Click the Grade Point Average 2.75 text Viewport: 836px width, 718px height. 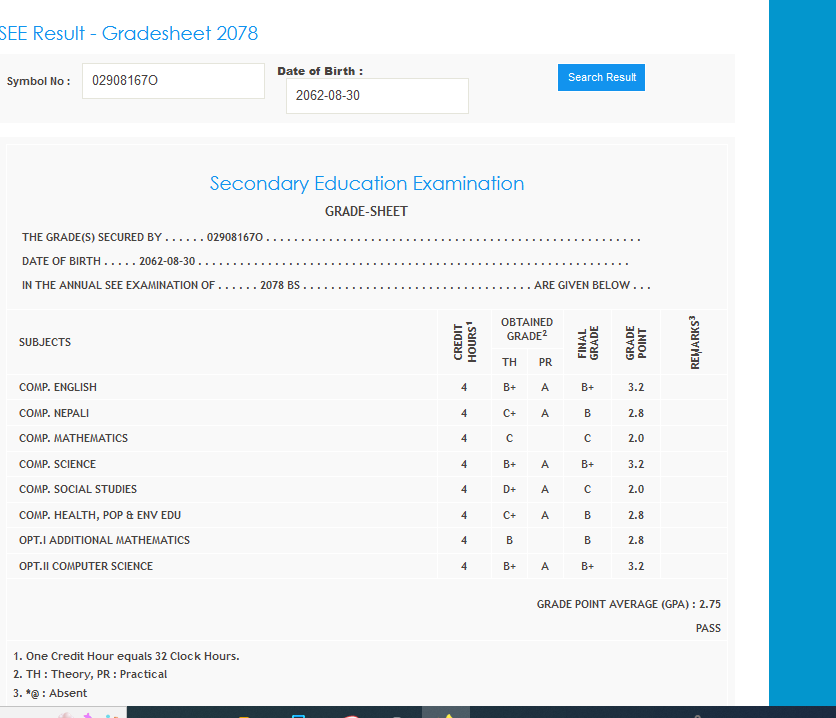pyautogui.click(x=628, y=604)
